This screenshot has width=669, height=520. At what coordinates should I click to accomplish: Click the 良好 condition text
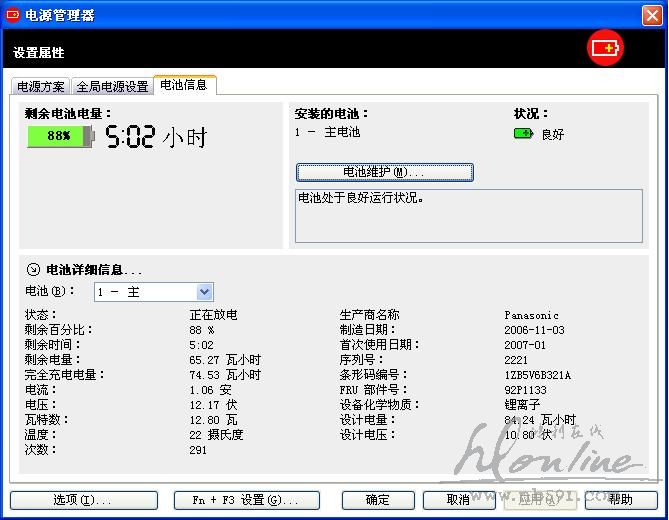pos(553,135)
